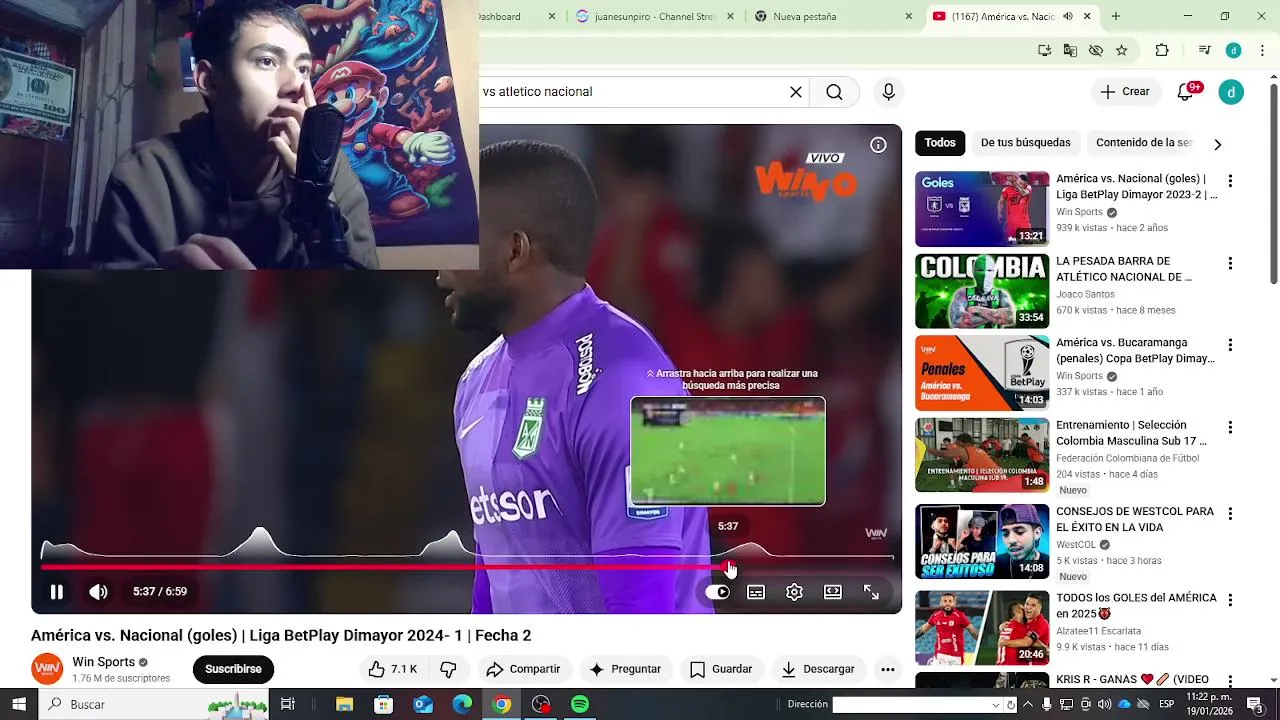Open the 13:21 América vs. Nacional goles thumbnail

pos(982,209)
